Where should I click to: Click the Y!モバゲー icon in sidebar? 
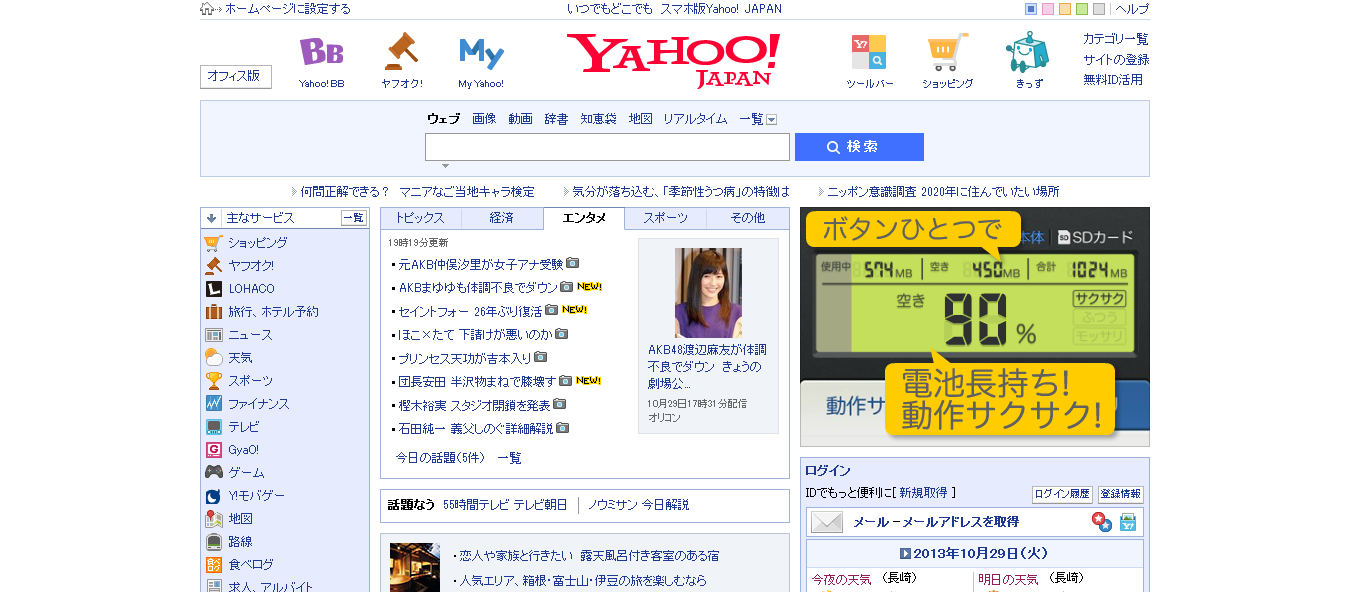[x=213, y=496]
